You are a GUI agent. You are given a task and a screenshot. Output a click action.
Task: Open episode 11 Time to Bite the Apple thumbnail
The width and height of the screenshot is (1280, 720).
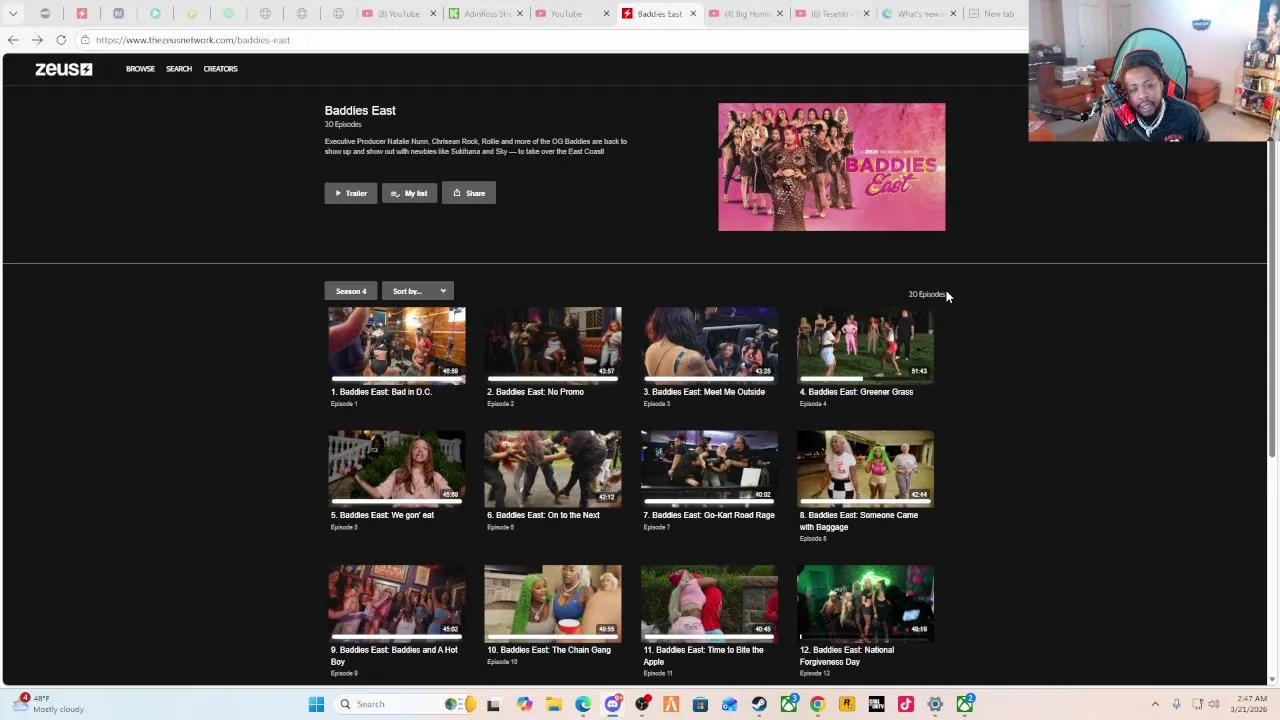[x=709, y=603]
